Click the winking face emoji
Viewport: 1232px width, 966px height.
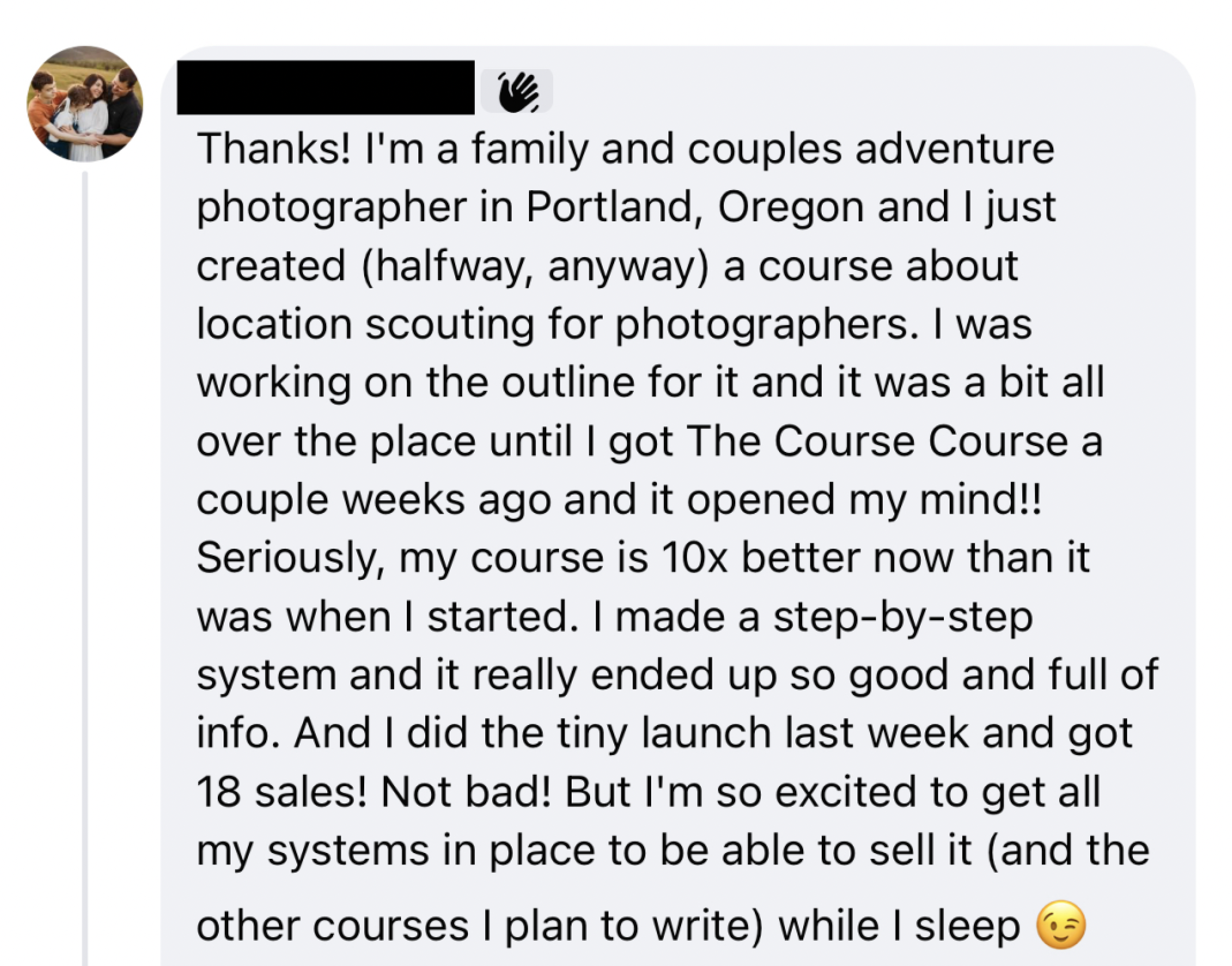point(1061,925)
